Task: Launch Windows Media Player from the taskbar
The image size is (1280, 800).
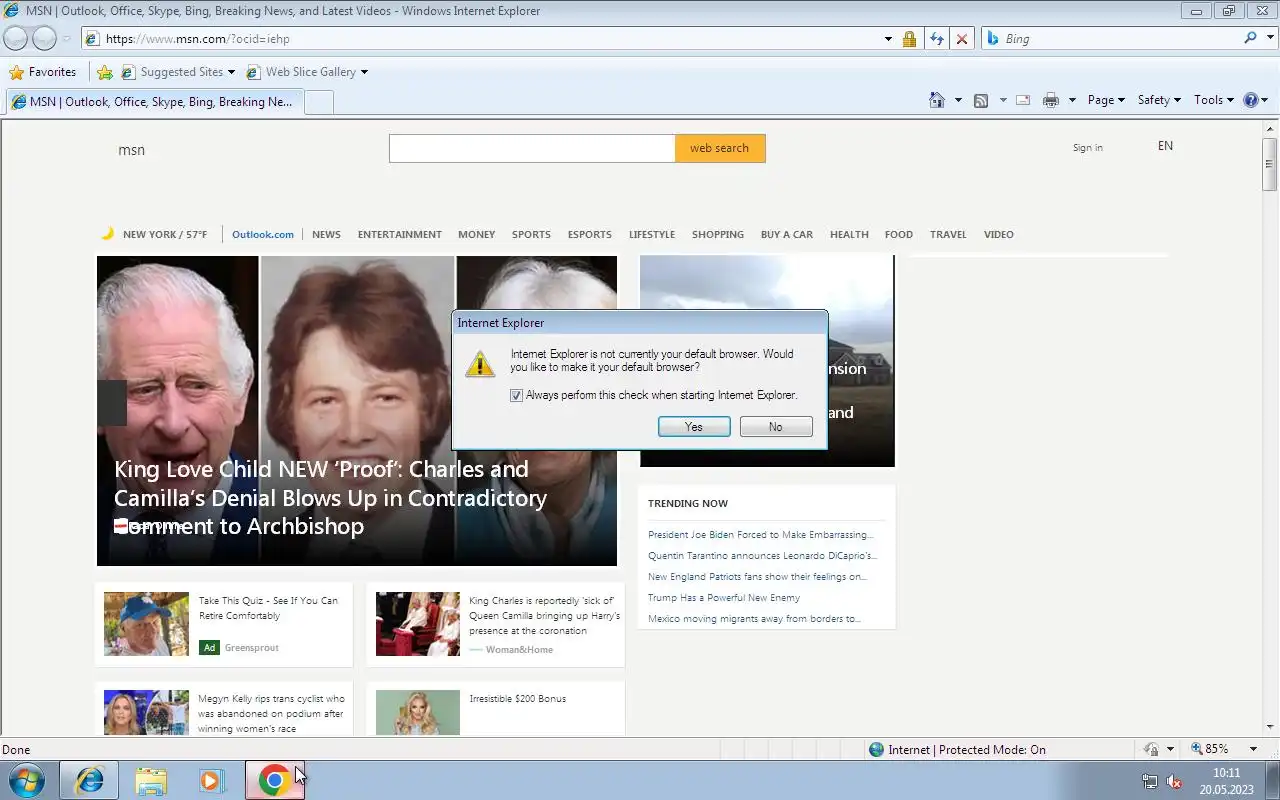Action: [212, 780]
